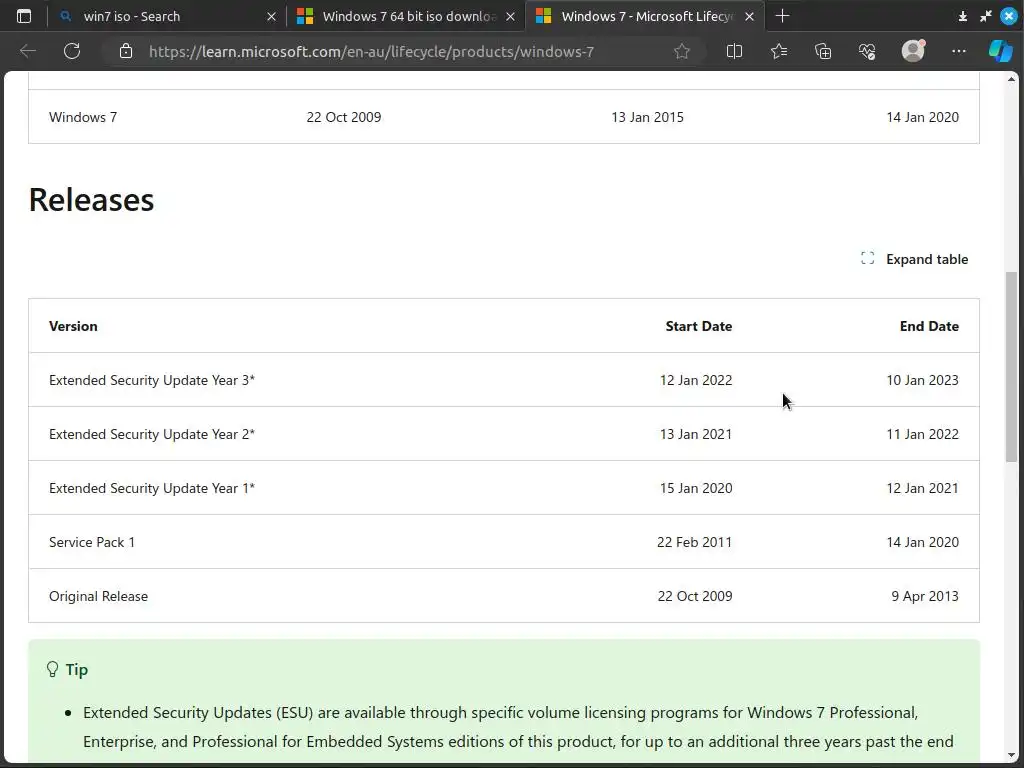Open the Collections icon
The image size is (1024, 768).
(823, 51)
